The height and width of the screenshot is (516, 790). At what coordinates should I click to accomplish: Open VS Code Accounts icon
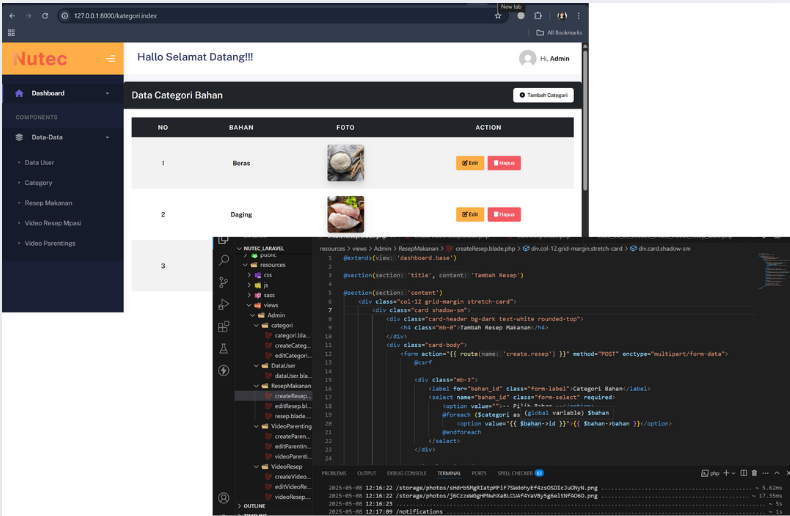click(224, 498)
